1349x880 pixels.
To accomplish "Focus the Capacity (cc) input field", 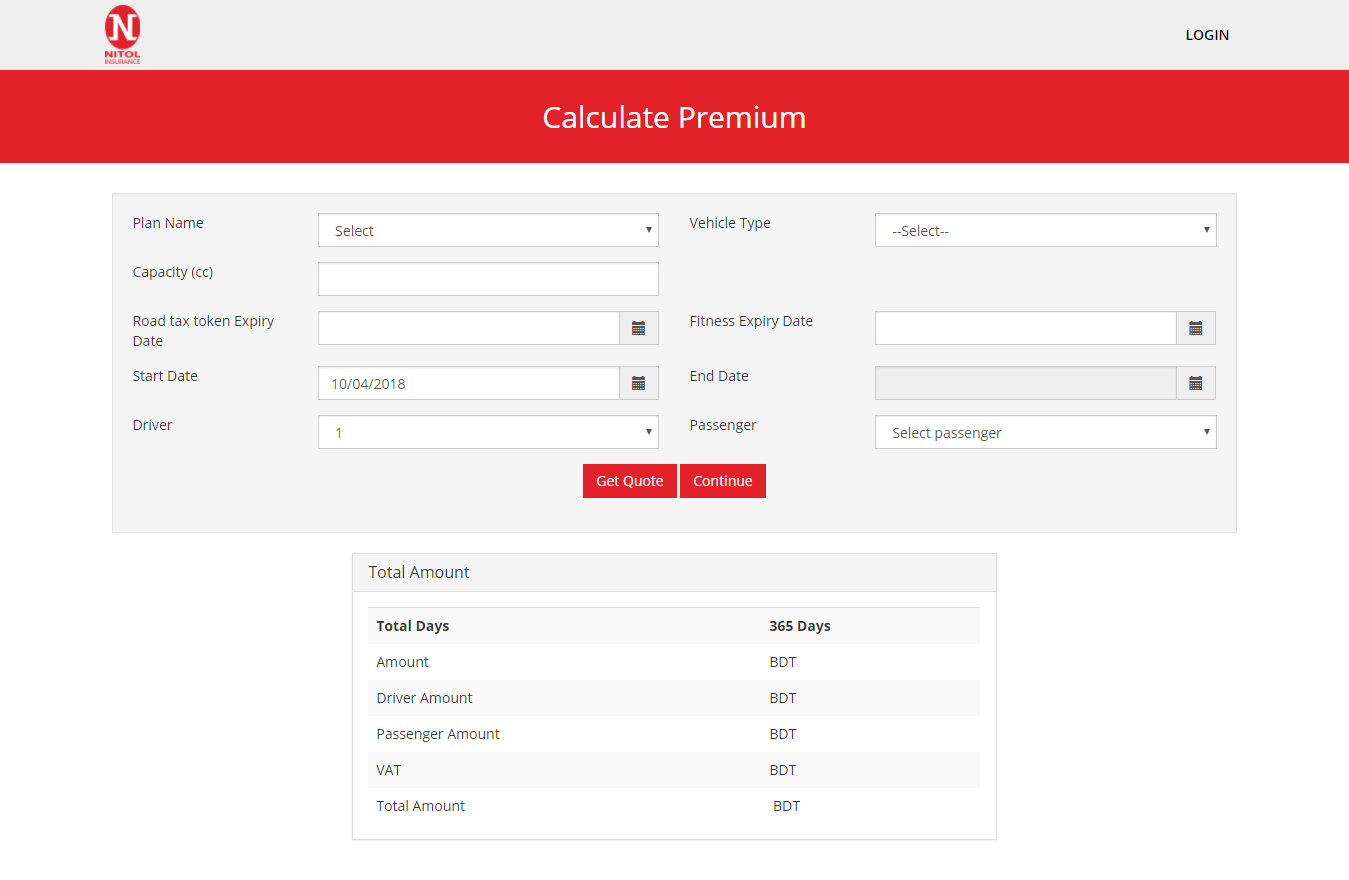I will pyautogui.click(x=488, y=279).
